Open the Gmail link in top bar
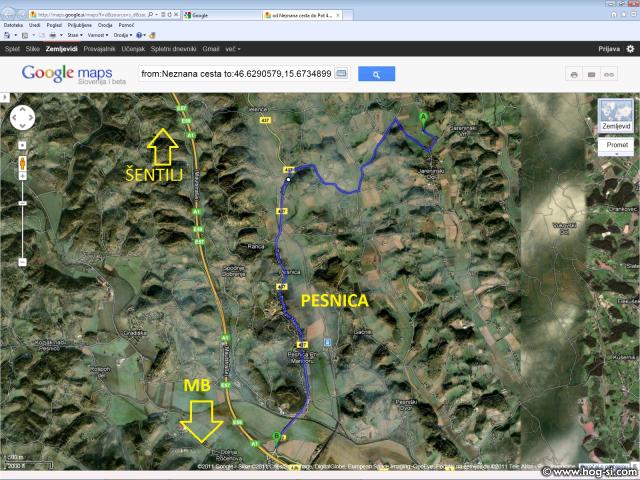The image size is (640, 480). tap(210, 48)
